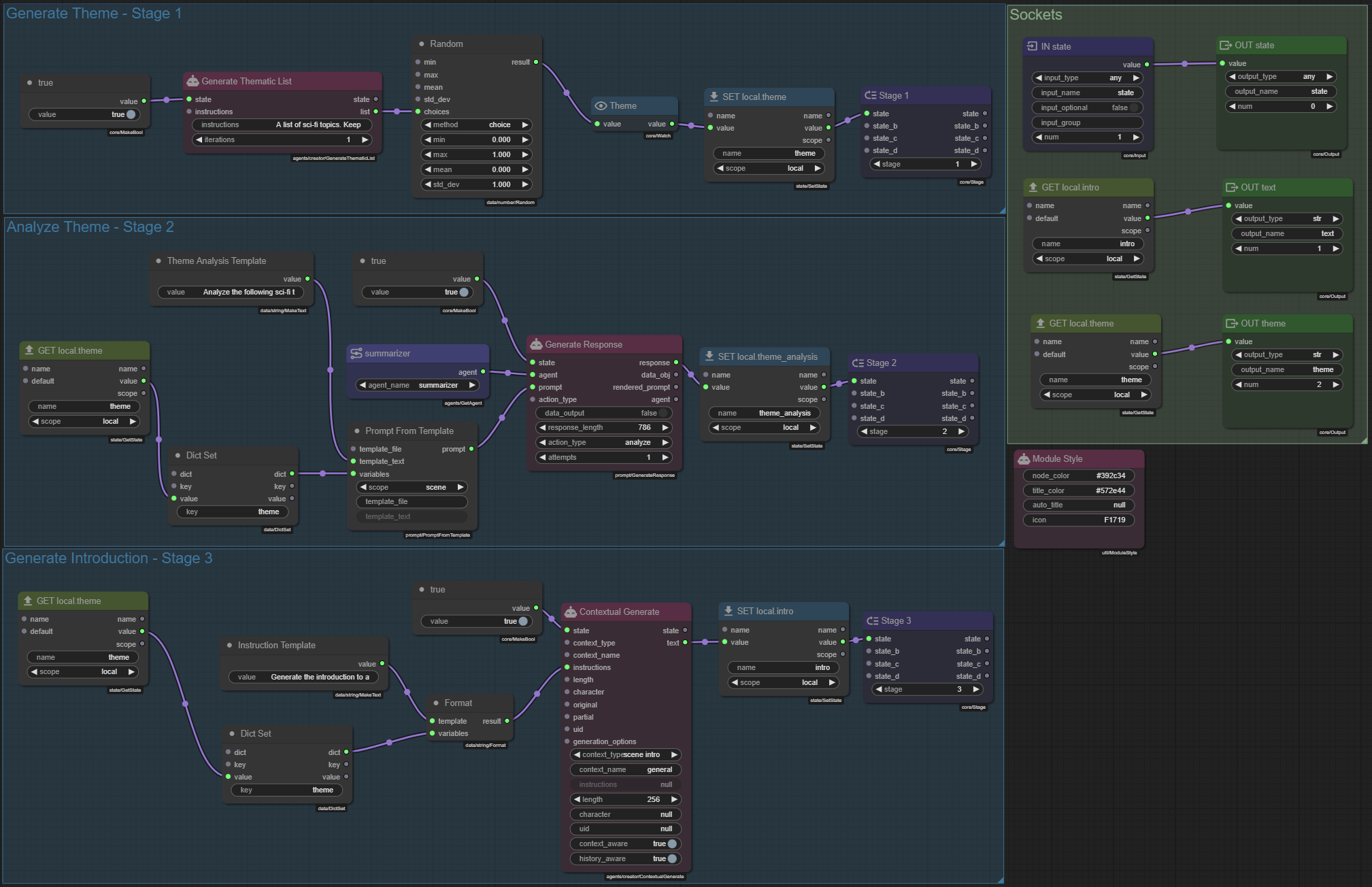Screen dimensions: 1372x887
Task: Click the stage icon on the Stage 1 node
Action: point(870,95)
